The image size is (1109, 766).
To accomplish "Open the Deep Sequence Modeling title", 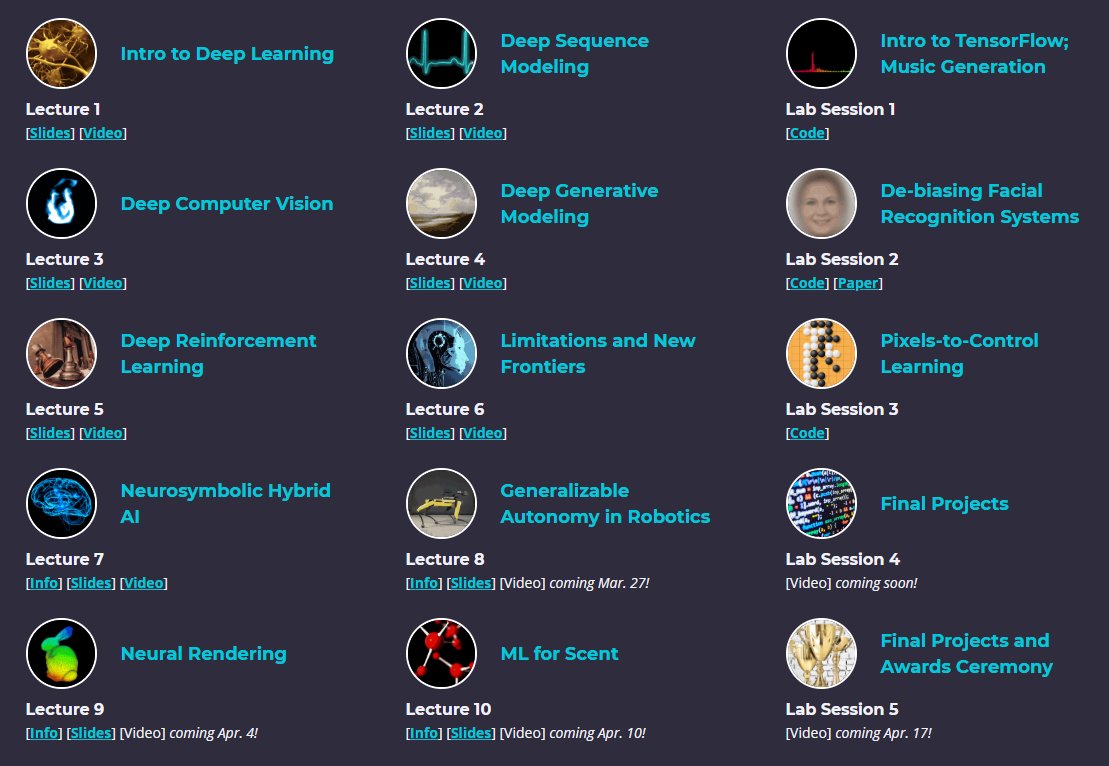I will pos(574,54).
